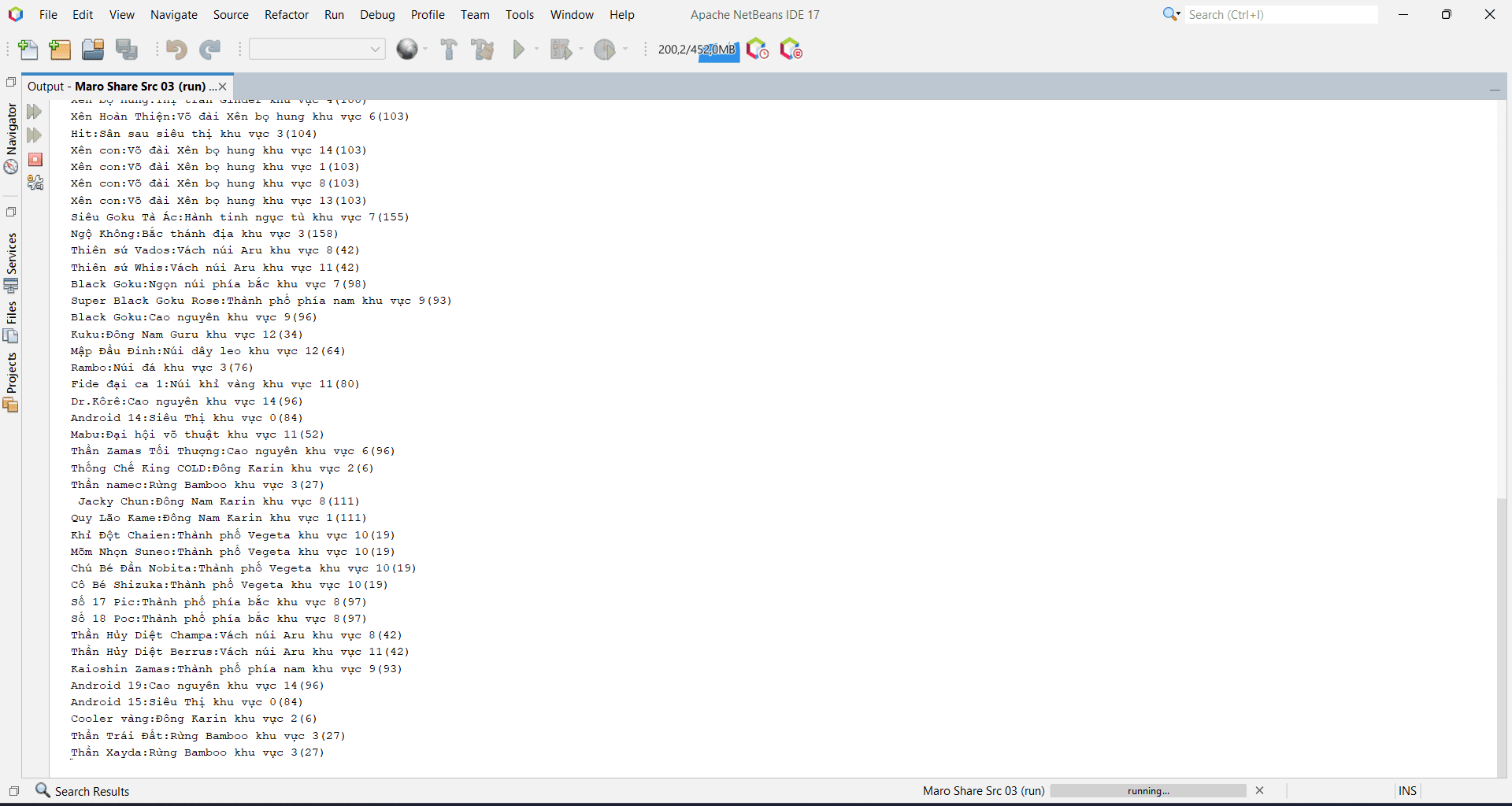Stop the running process with red square

(x=35, y=160)
